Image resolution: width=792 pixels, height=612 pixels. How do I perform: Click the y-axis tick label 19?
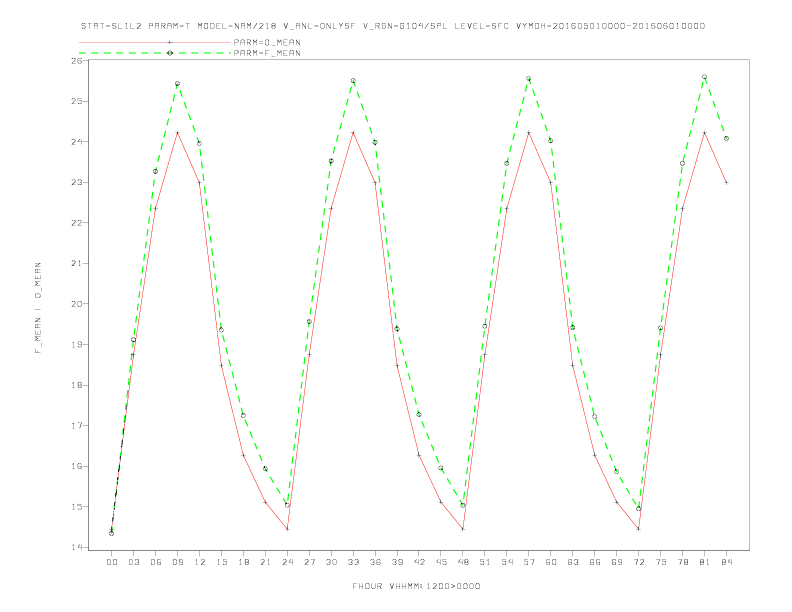tap(77, 344)
